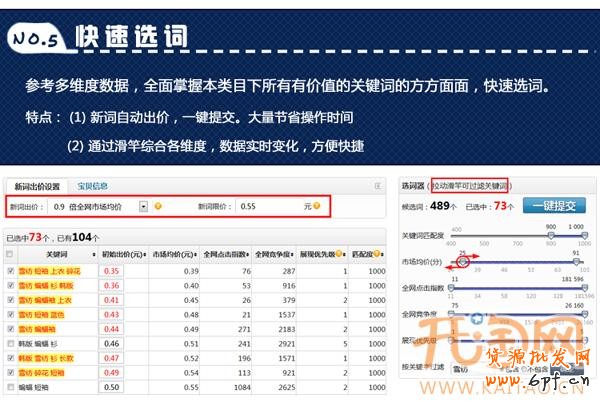The image size is (600, 402).
Task: Uncheck the 雪纺 短袖 上衣 碎花 row
Action: point(12,270)
